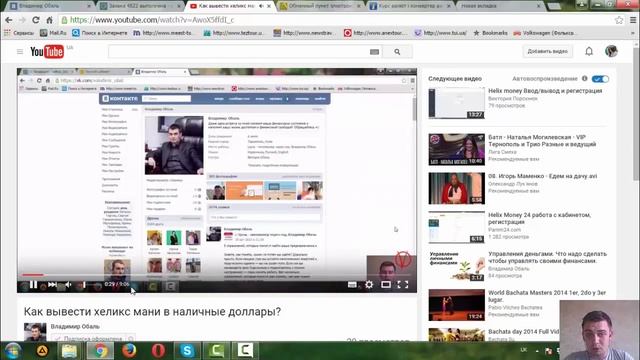Open the on-screen keyboard icon in search
Viewport: 640px width, 360px height.
click(374, 52)
